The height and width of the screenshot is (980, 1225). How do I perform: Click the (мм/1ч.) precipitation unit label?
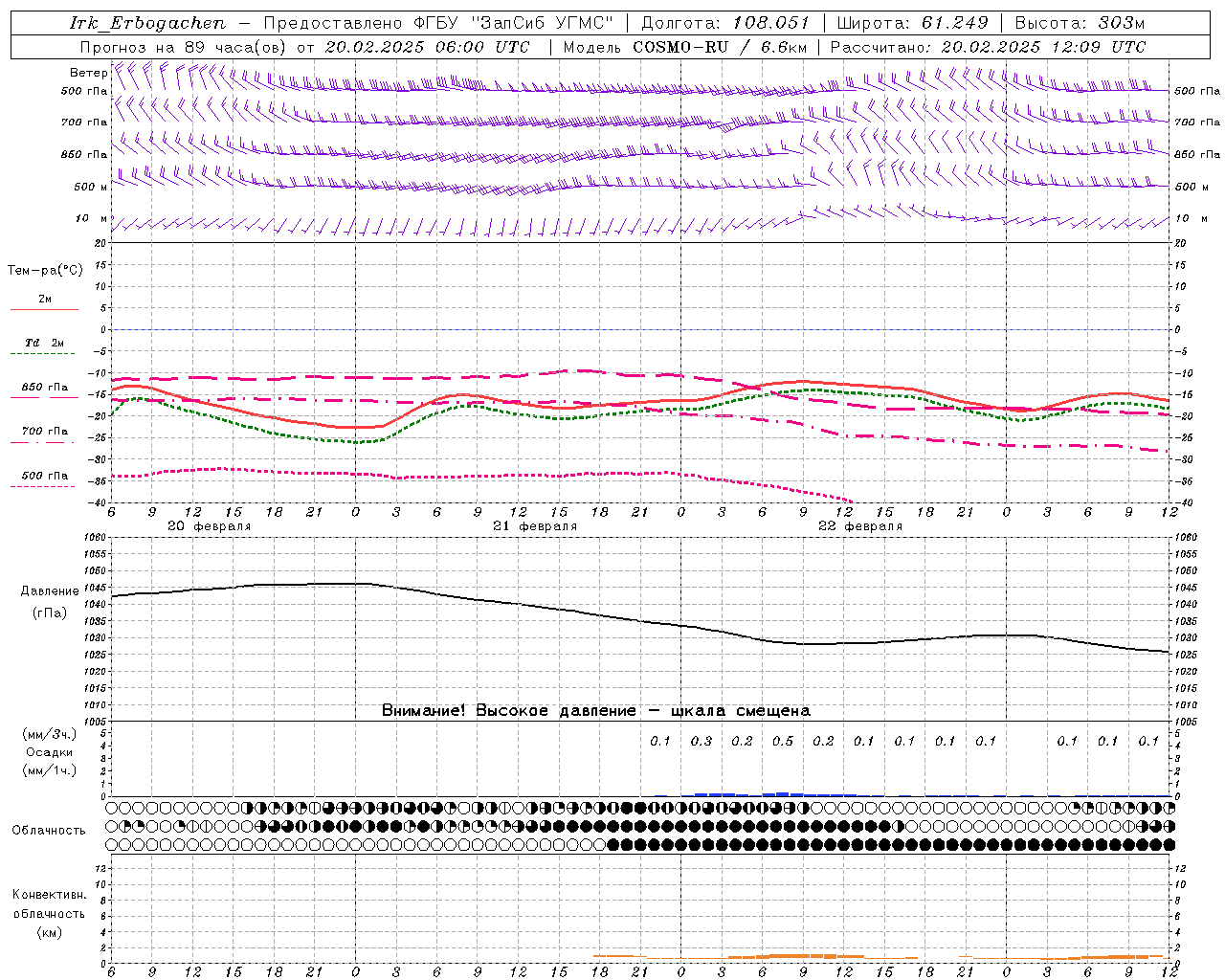[50, 770]
